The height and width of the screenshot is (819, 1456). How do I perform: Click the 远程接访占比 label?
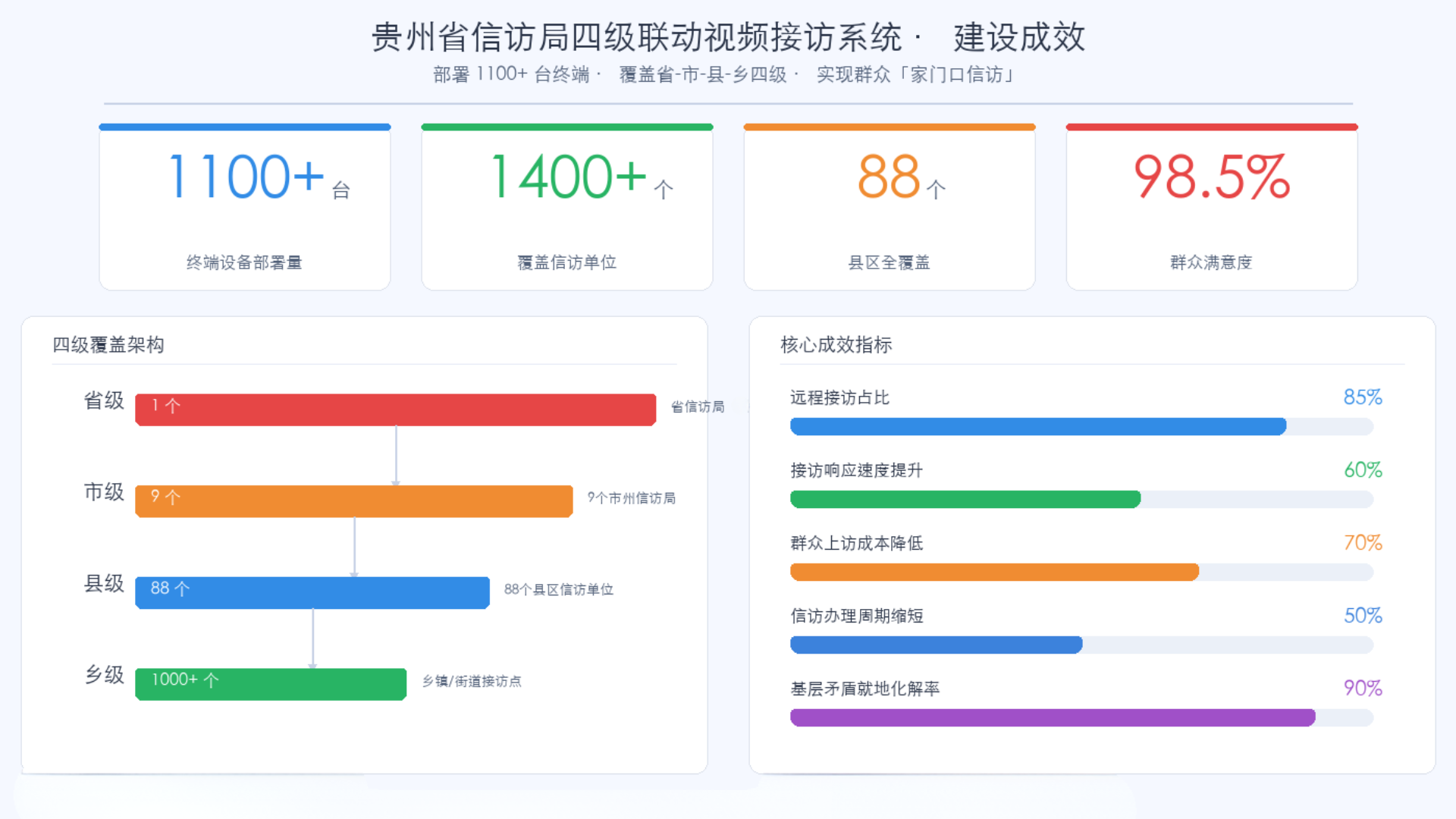pos(839,397)
